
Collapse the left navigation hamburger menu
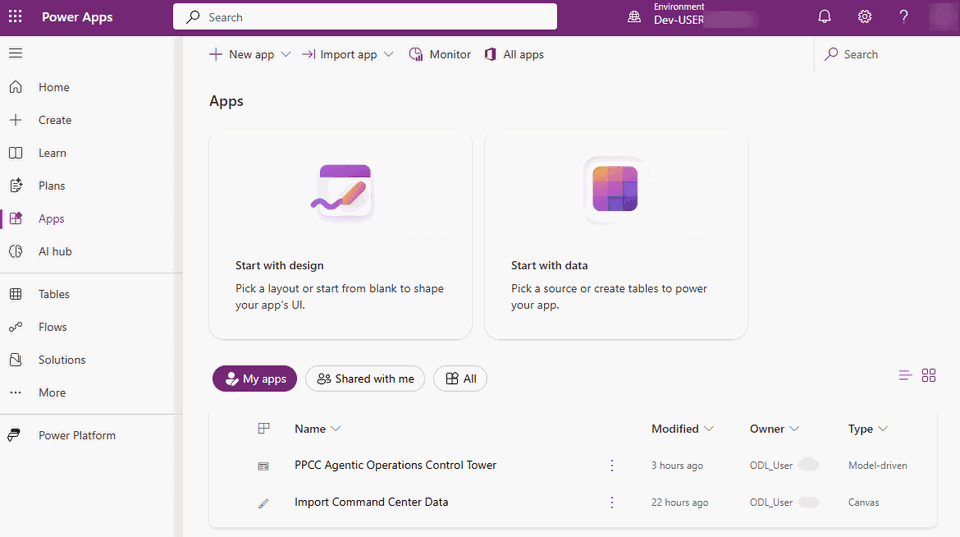(15, 53)
